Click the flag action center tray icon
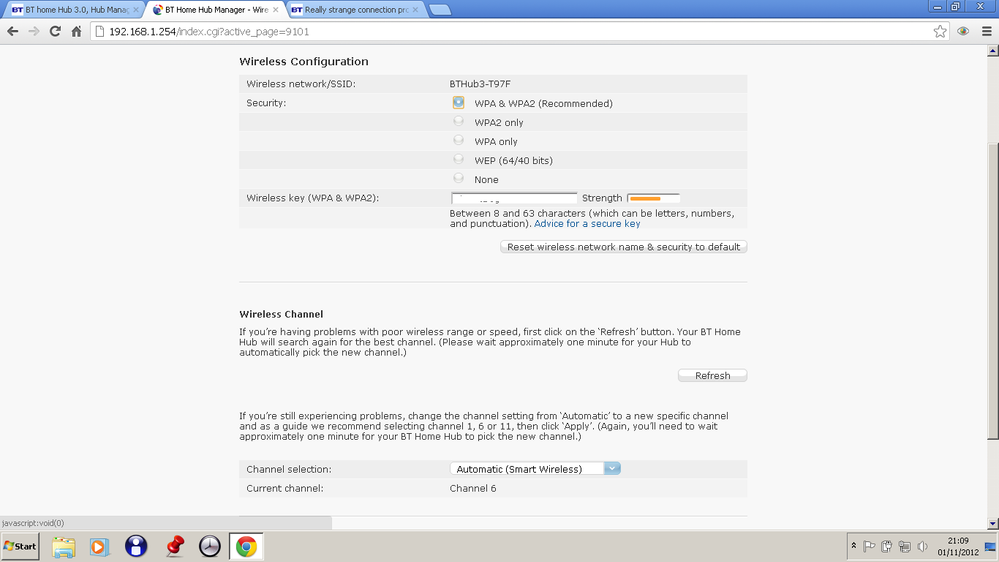This screenshot has width=999, height=562. coord(868,546)
